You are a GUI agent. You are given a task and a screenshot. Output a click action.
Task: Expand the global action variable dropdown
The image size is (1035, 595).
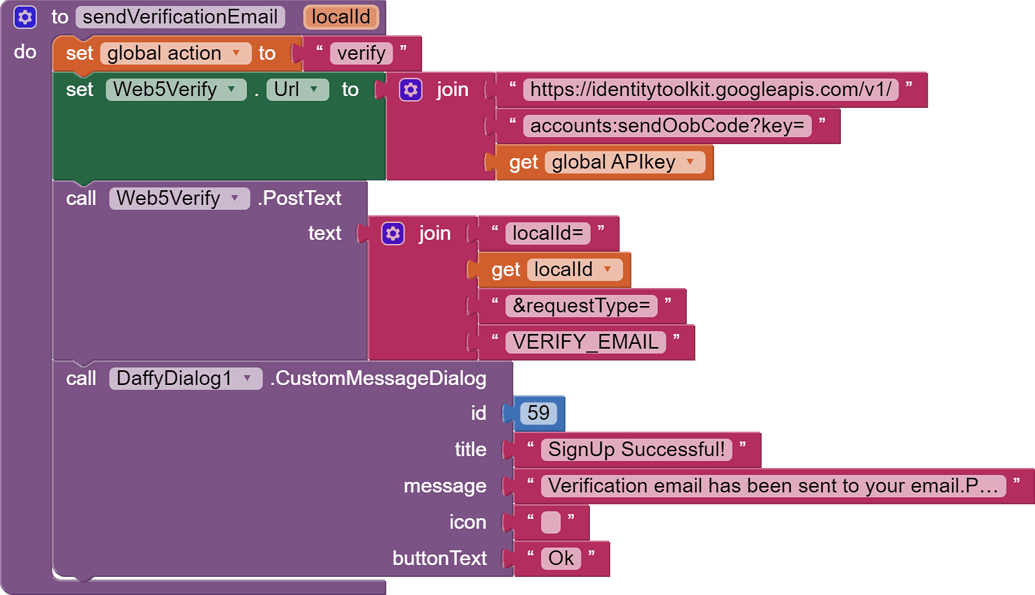point(236,54)
